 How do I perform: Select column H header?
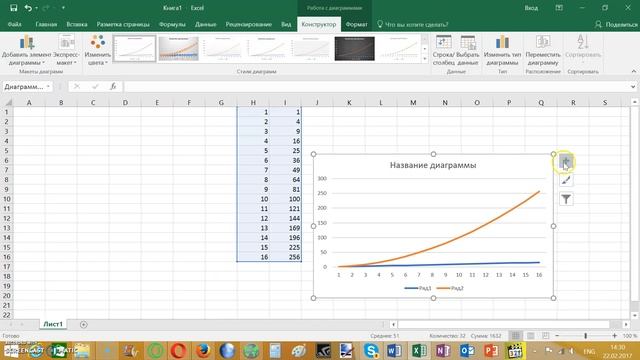253,102
